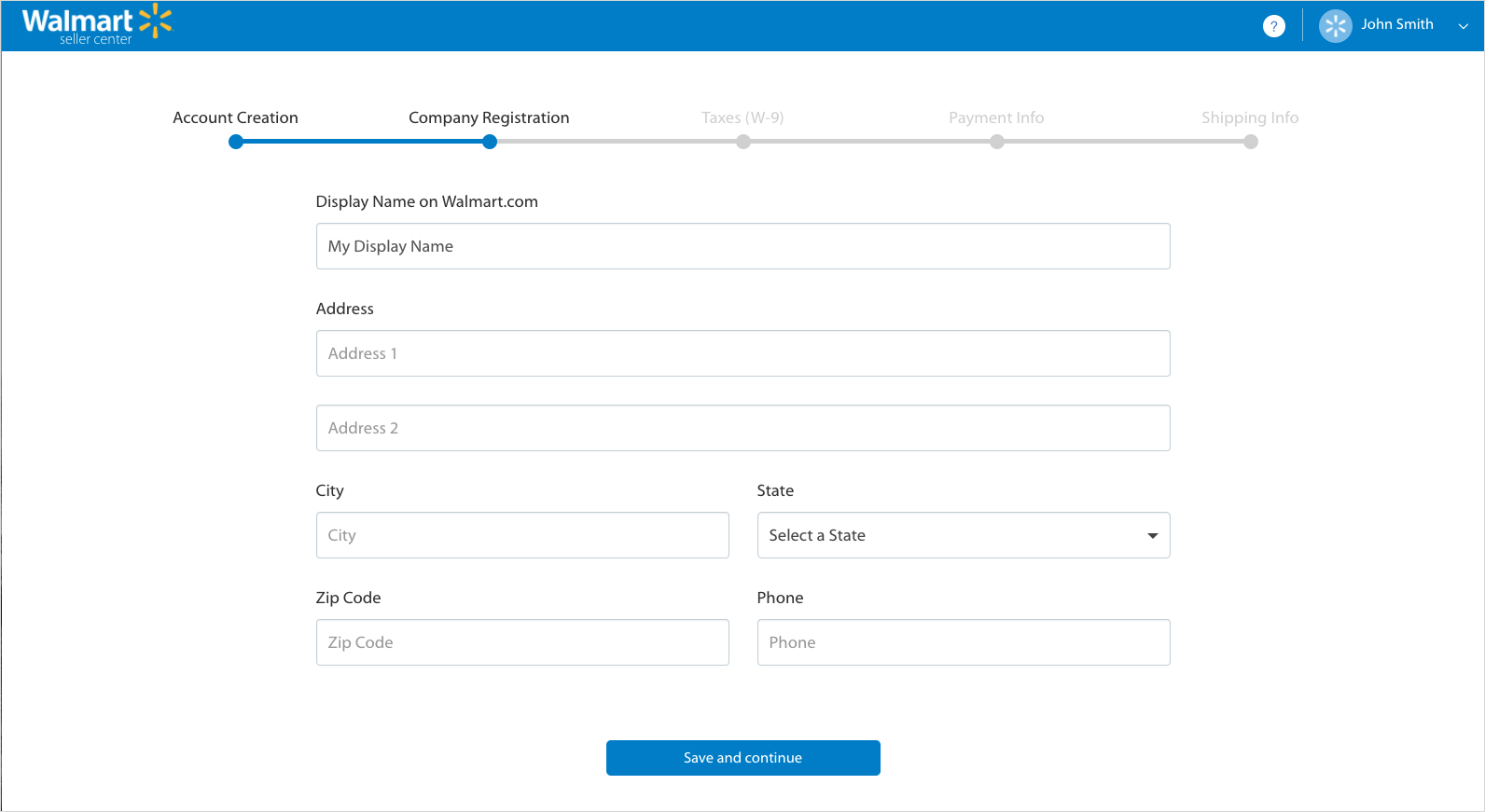
Task: Click the Payment Info progress dot
Action: point(997,142)
